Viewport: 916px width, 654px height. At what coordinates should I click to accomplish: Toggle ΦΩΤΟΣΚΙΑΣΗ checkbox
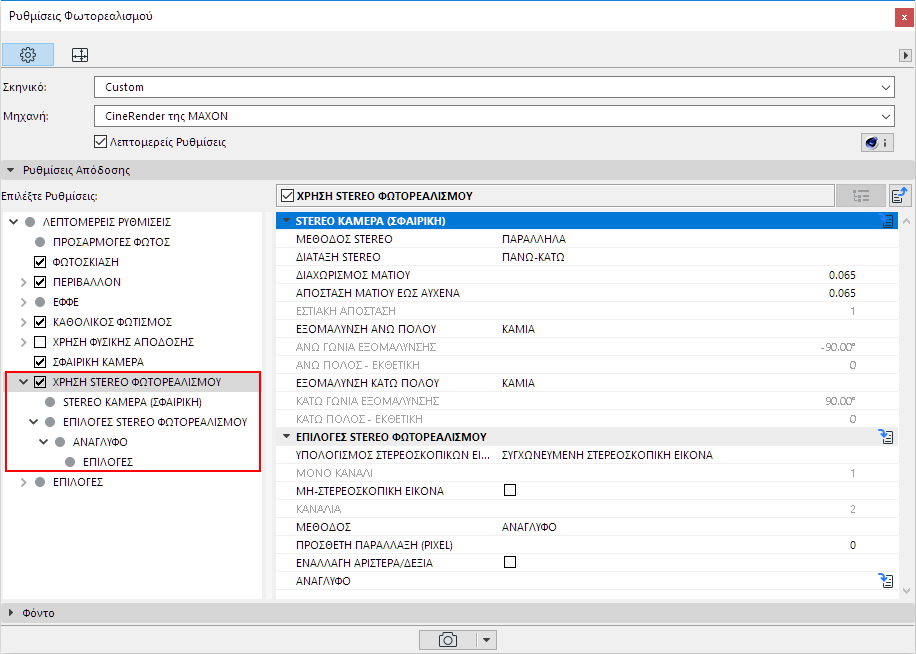(x=40, y=262)
